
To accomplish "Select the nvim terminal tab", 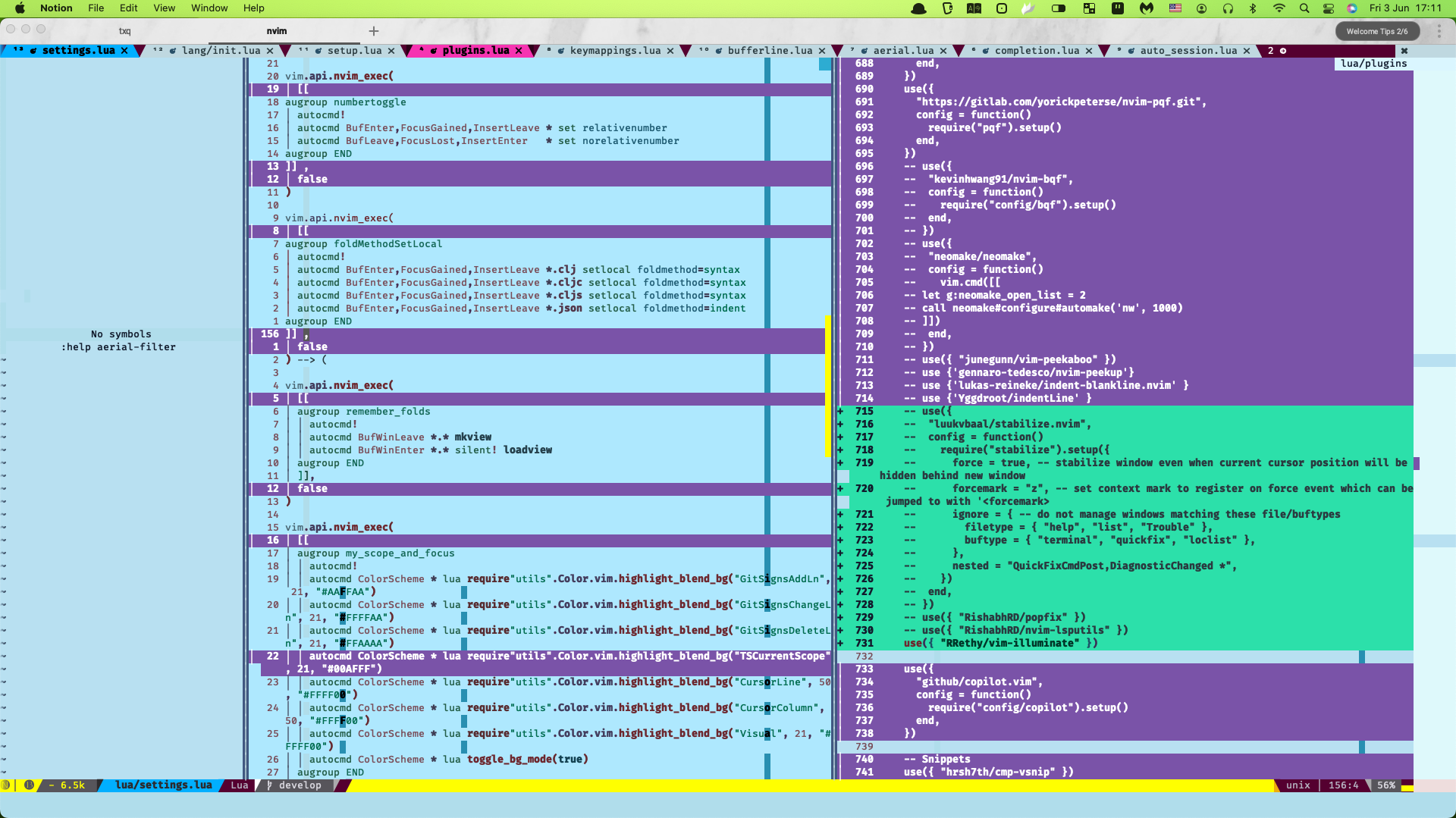I will 277,31.
